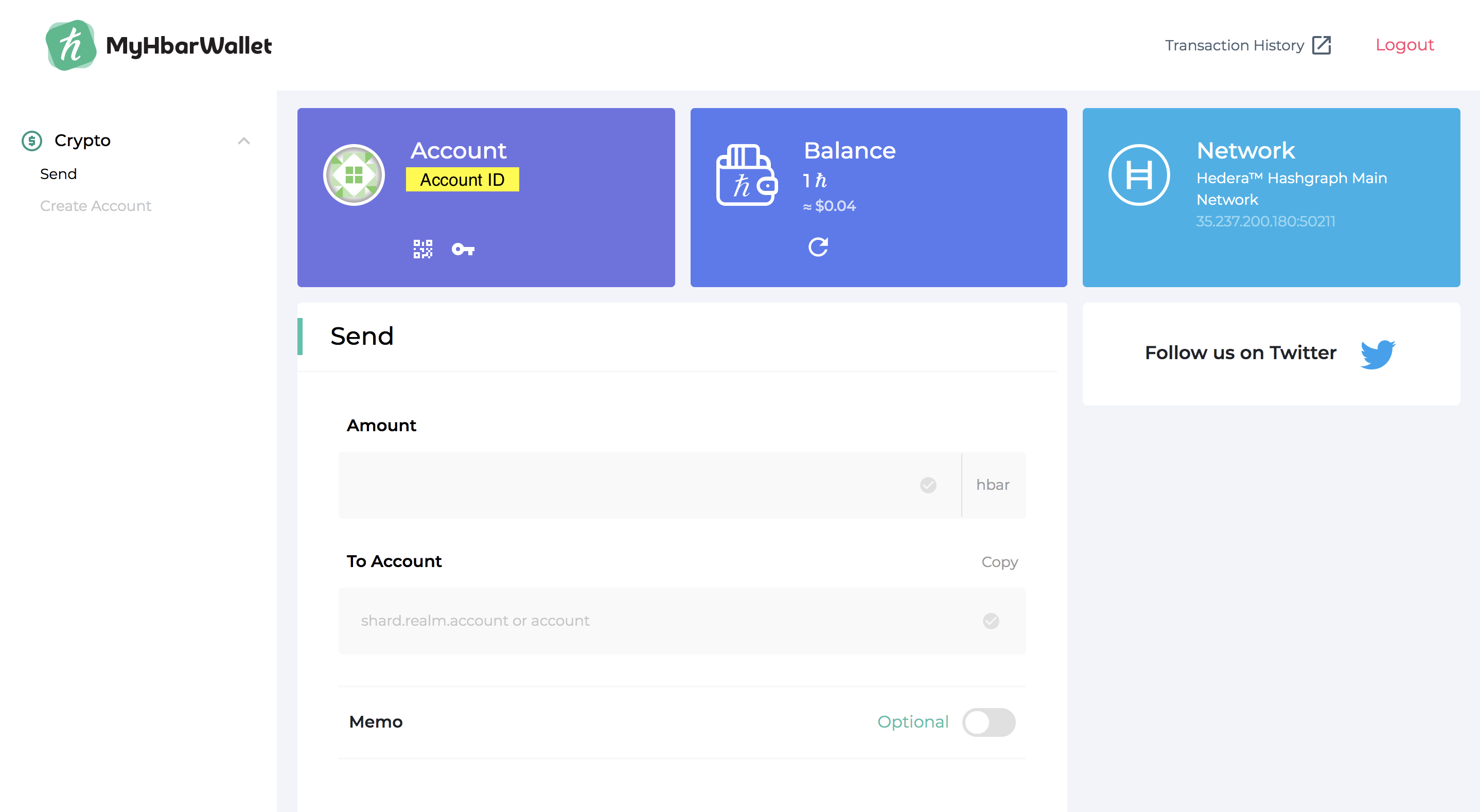Collapse the Crypto menu chevron
Image resolution: width=1480 pixels, height=812 pixels.
243,141
